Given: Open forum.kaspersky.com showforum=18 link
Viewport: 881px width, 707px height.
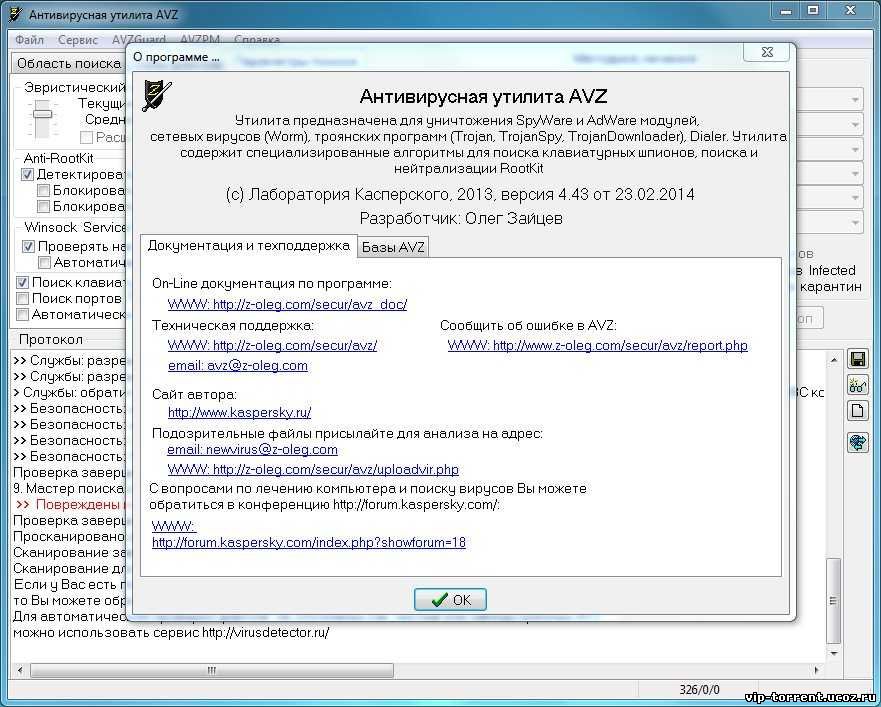Looking at the screenshot, I should pyautogui.click(x=308, y=542).
